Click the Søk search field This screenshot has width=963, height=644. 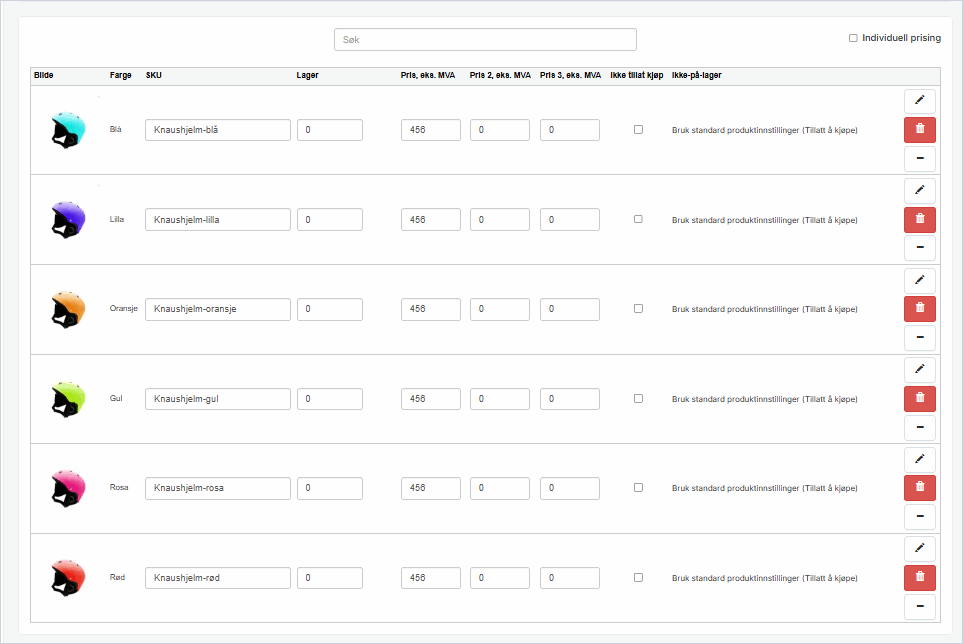485,39
